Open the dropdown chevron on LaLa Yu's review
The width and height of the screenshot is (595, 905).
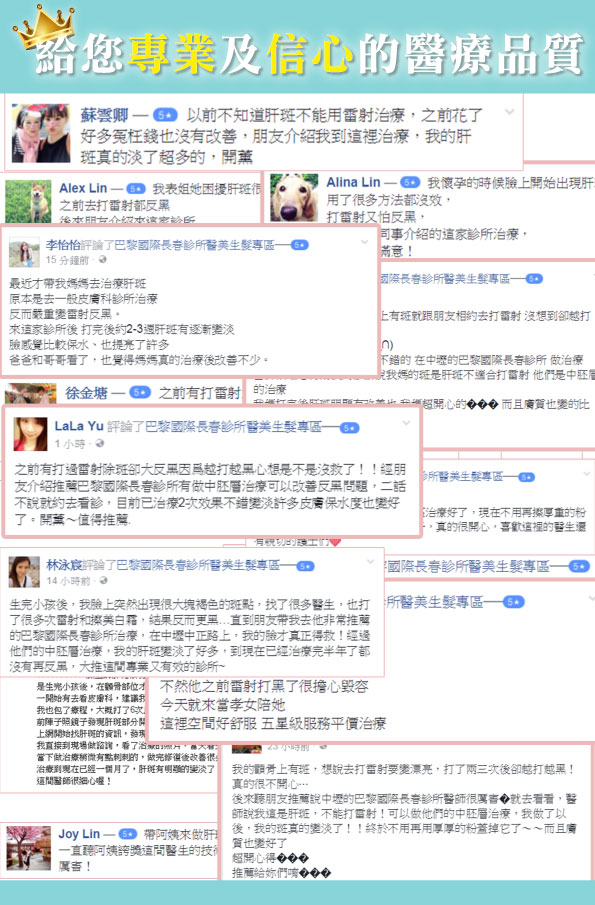(x=406, y=422)
